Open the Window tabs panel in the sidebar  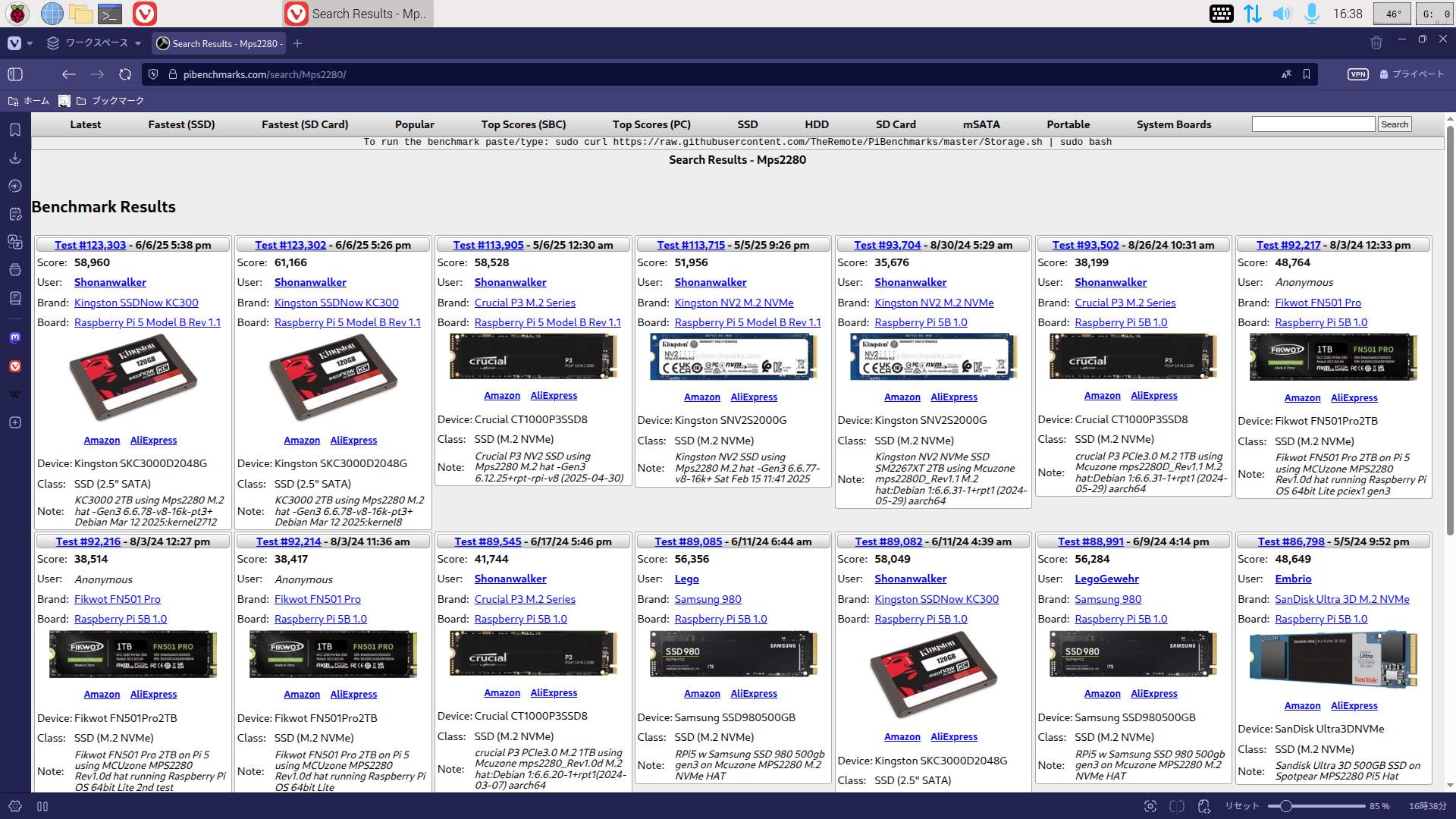[x=15, y=270]
